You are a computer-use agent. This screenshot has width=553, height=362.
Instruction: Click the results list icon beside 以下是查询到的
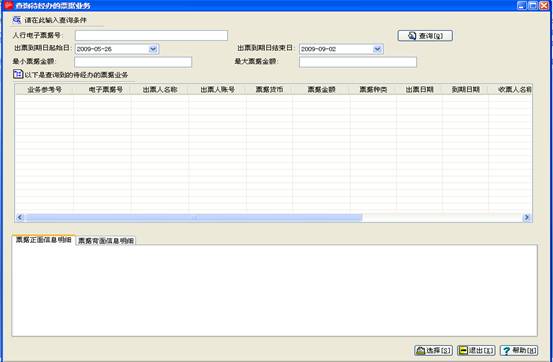pyautogui.click(x=18, y=74)
